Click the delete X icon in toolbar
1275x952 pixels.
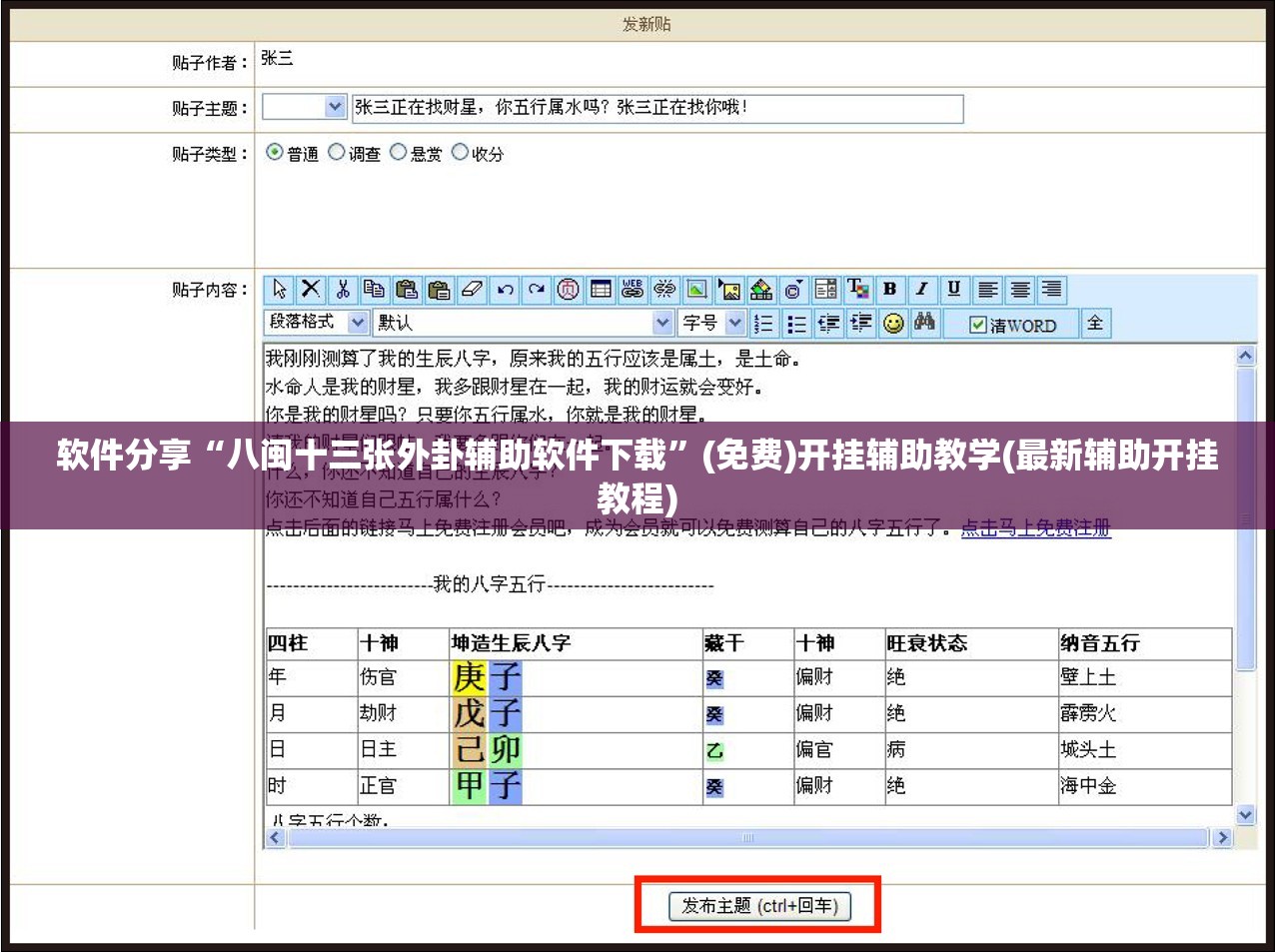(311, 290)
